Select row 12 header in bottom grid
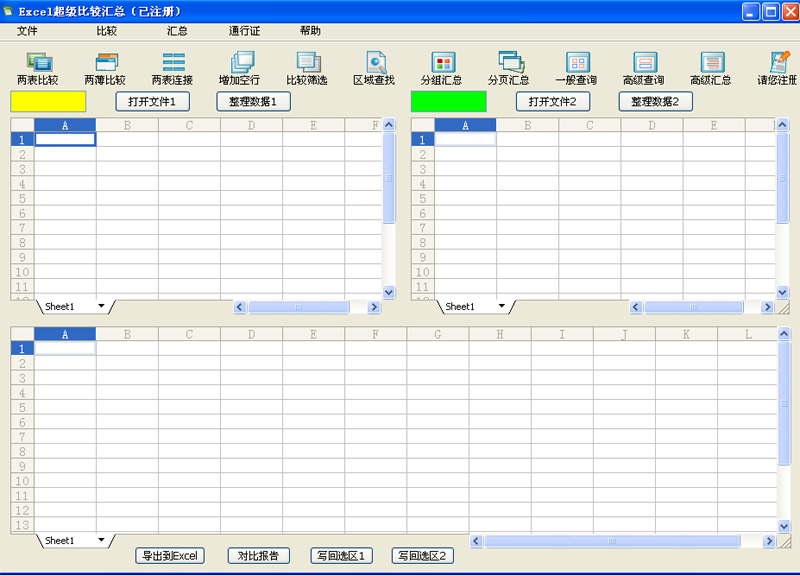Image resolution: width=800 pixels, height=576 pixels. (x=22, y=510)
